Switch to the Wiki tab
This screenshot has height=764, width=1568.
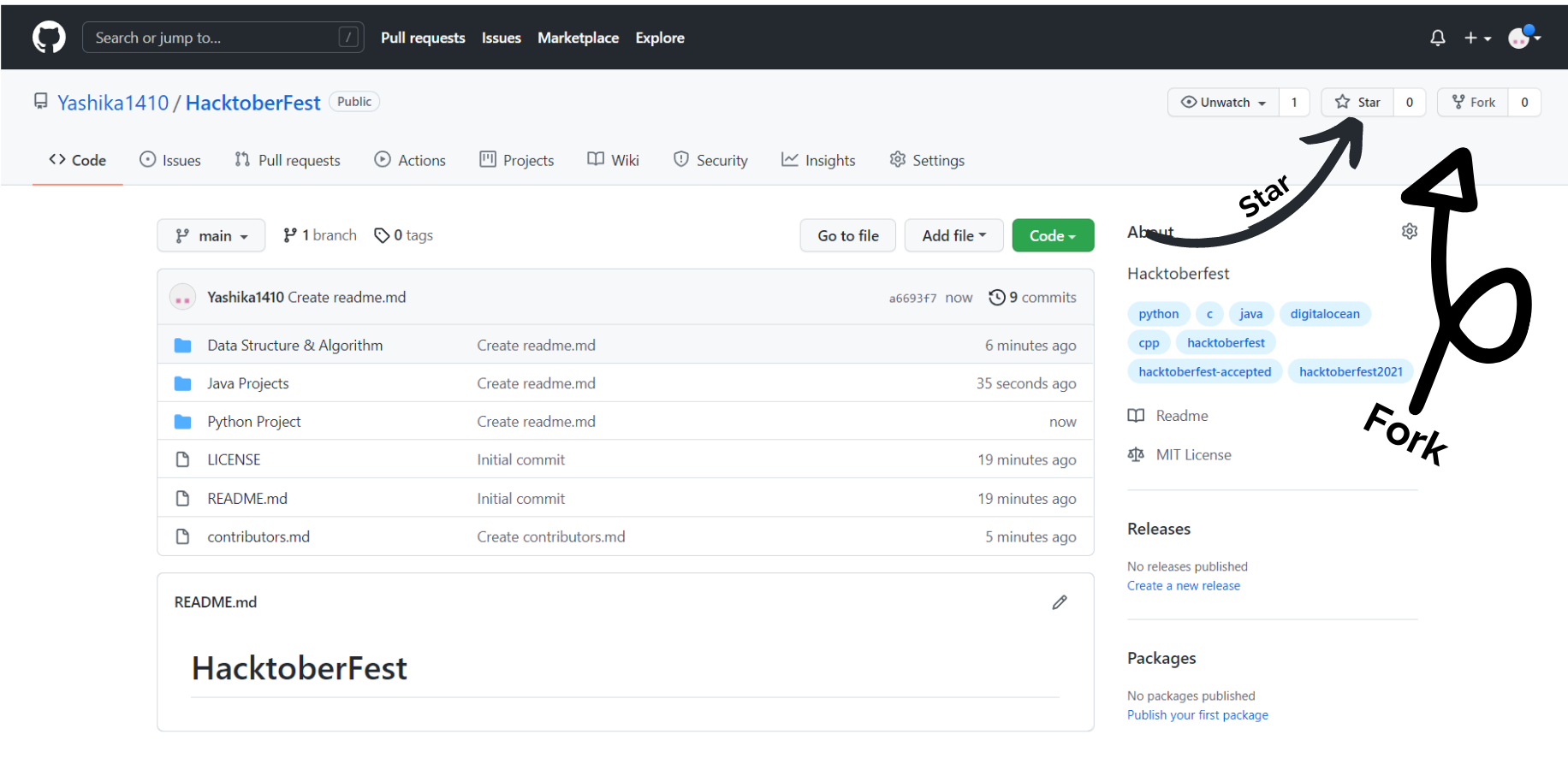614,160
